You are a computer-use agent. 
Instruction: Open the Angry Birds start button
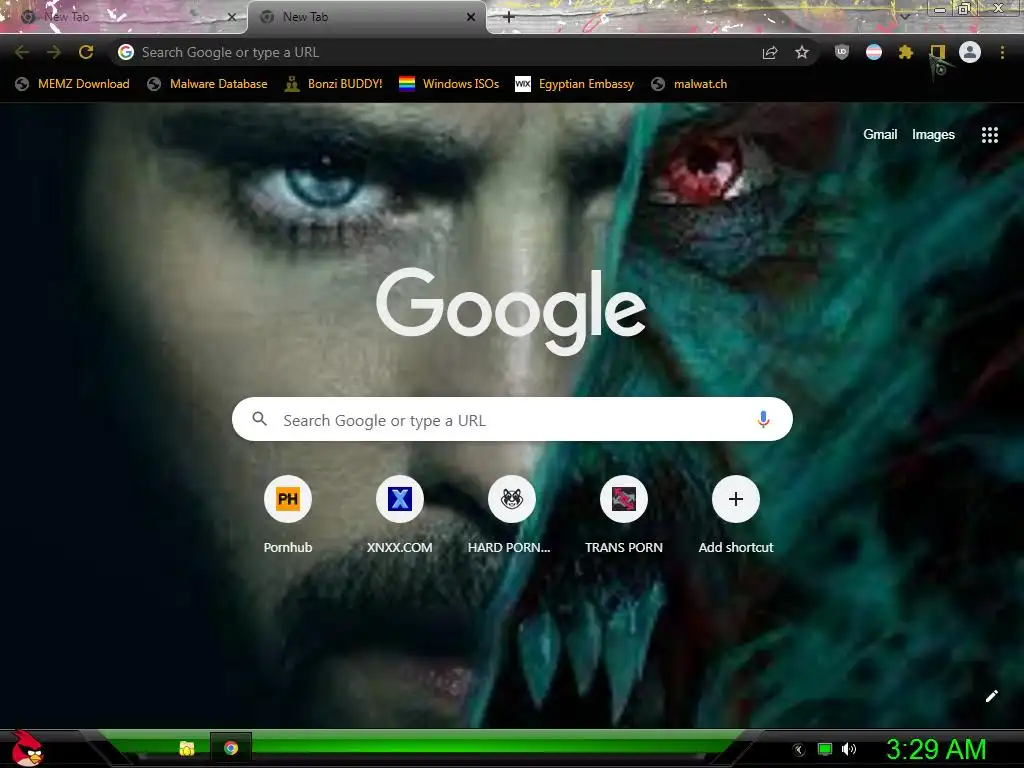pos(26,749)
